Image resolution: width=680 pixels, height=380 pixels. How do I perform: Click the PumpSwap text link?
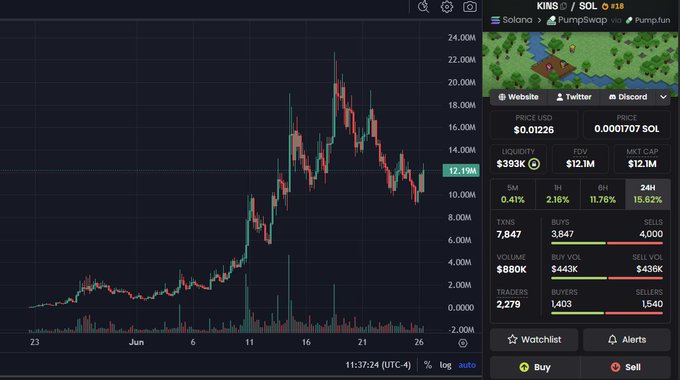(582, 20)
